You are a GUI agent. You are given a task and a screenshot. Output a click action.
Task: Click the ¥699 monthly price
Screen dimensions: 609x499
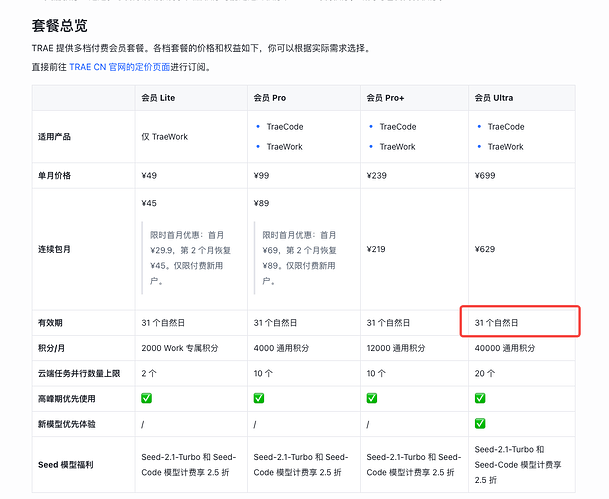[485, 176]
